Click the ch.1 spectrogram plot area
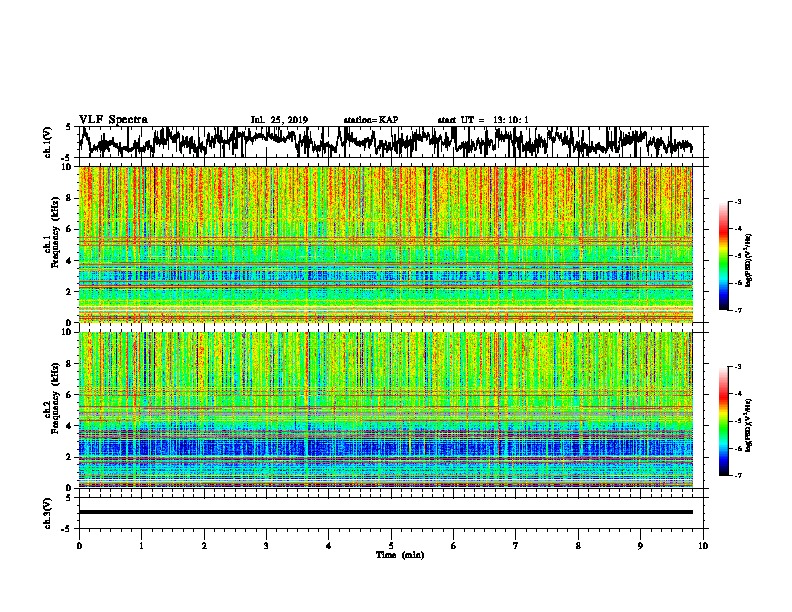The height and width of the screenshot is (612, 792). click(x=386, y=244)
